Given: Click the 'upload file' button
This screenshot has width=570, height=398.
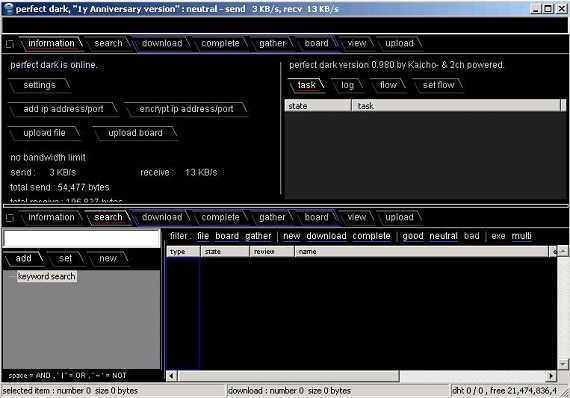Looking at the screenshot, I should click(44, 133).
